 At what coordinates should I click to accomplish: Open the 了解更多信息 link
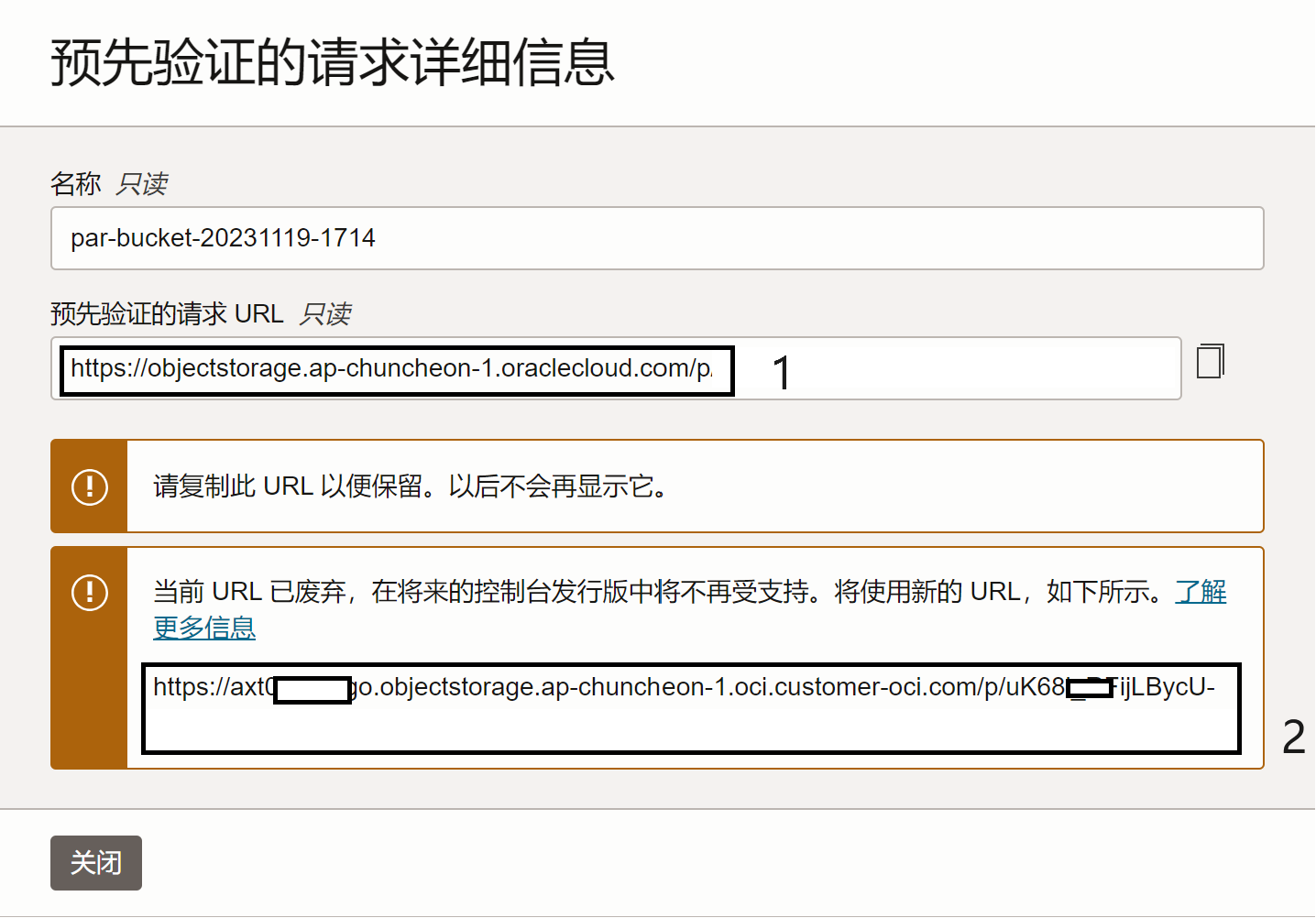[x=1201, y=592]
